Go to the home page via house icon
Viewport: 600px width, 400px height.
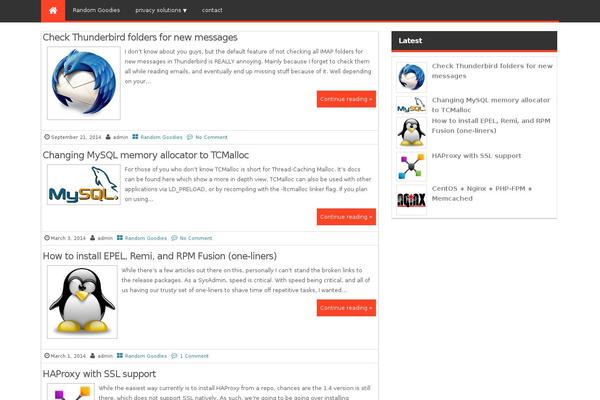pos(53,10)
